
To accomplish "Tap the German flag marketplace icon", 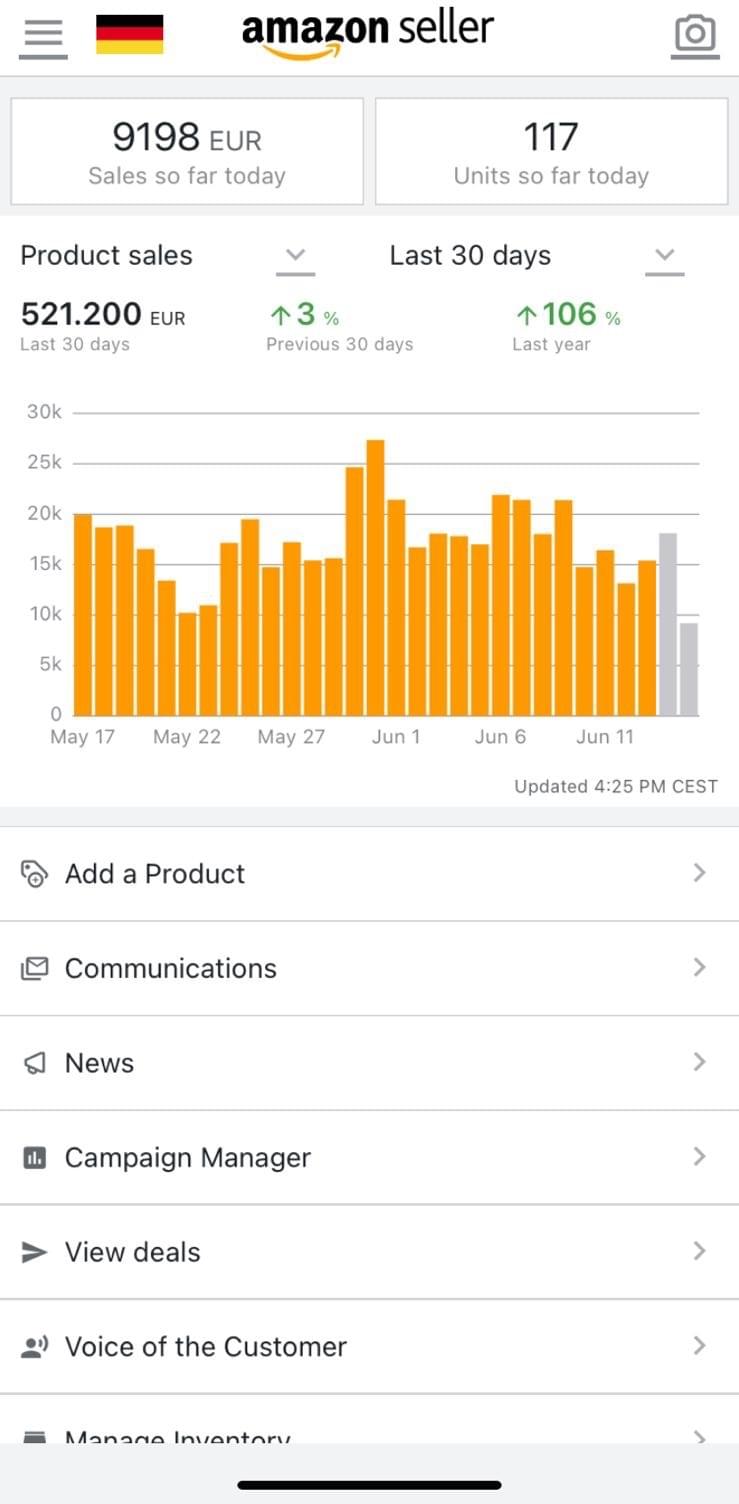I will (x=129, y=34).
